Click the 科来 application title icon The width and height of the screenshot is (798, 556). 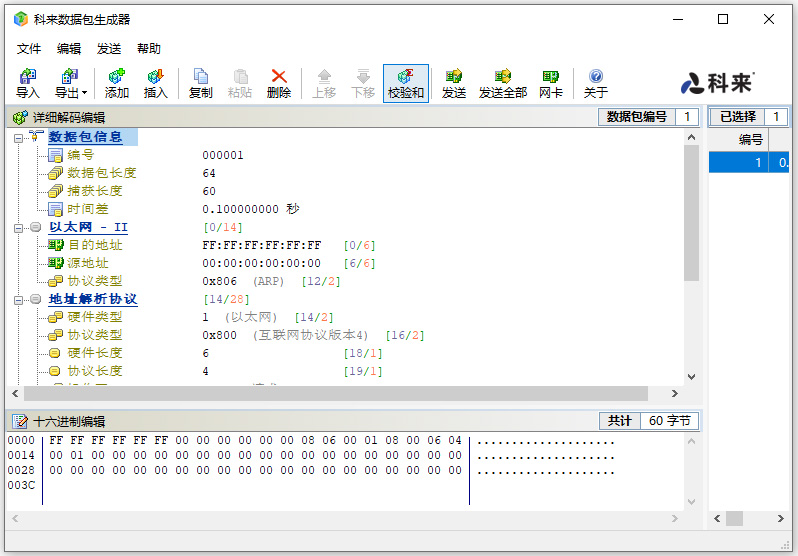[x=21, y=19]
